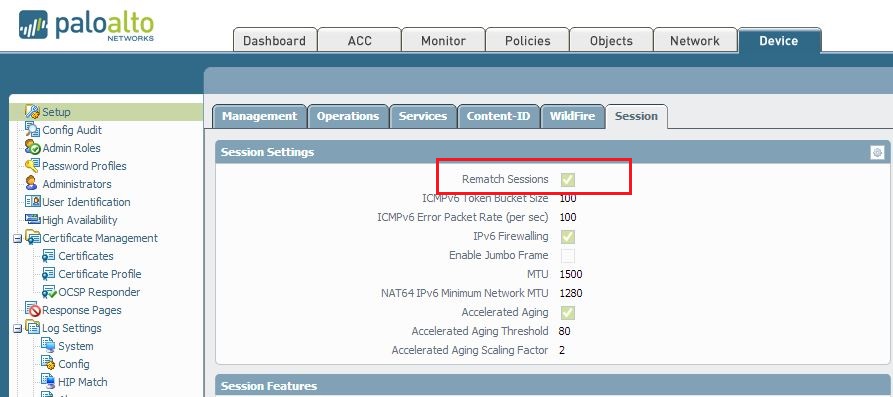
Task: Select the HIP Match tree item
Action: pyautogui.click(x=83, y=382)
